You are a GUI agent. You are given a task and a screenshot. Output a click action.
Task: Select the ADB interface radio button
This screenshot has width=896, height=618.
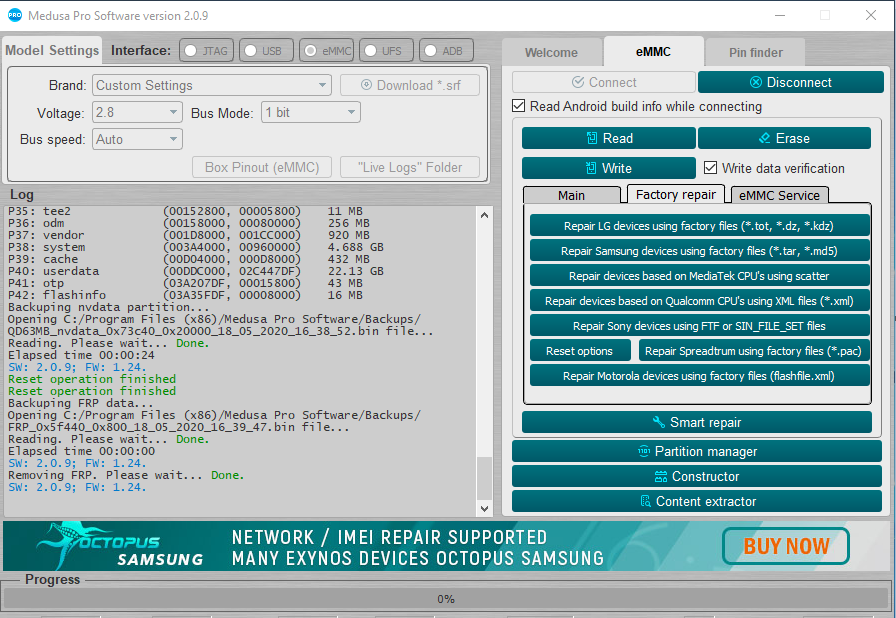(430, 51)
